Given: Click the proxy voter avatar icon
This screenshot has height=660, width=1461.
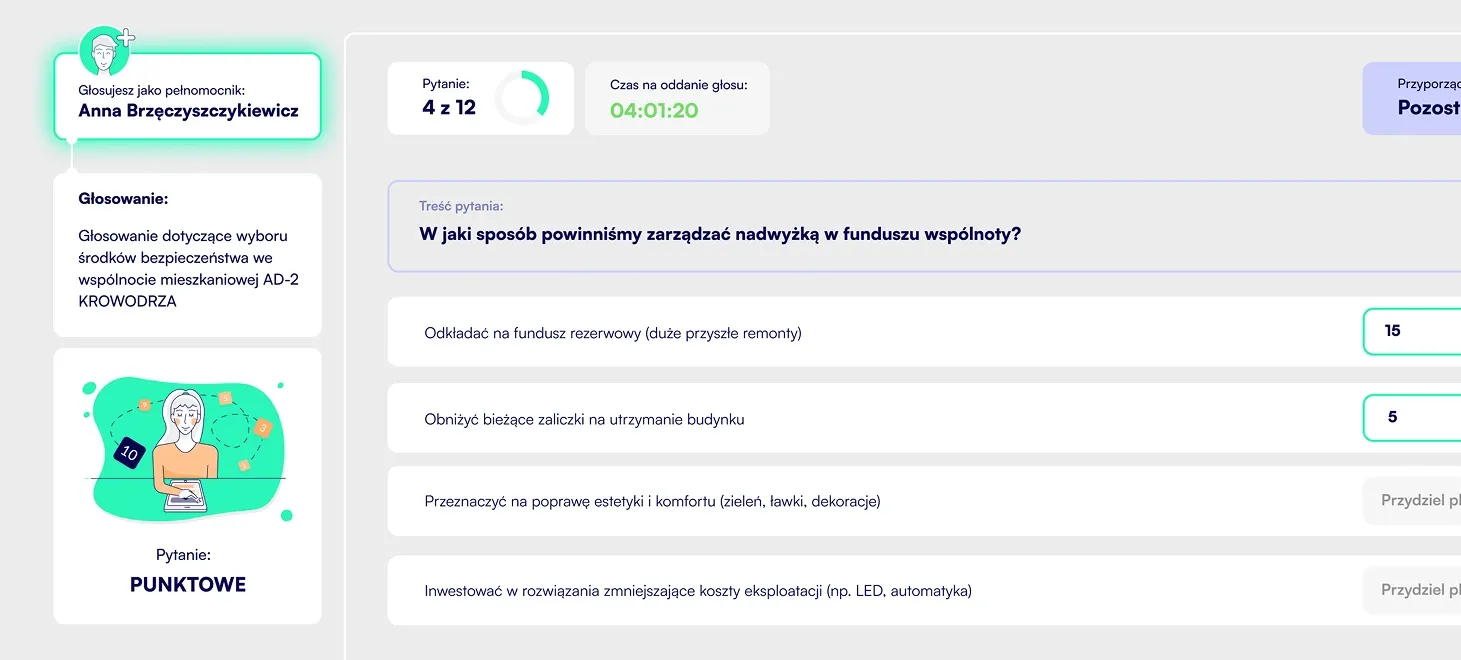Looking at the screenshot, I should tap(103, 51).
